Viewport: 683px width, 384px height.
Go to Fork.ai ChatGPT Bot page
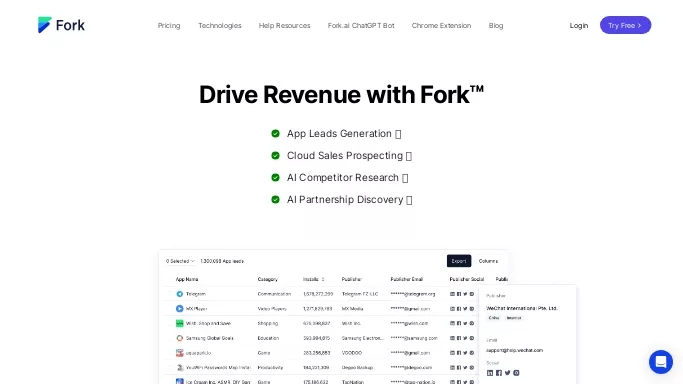361,26
